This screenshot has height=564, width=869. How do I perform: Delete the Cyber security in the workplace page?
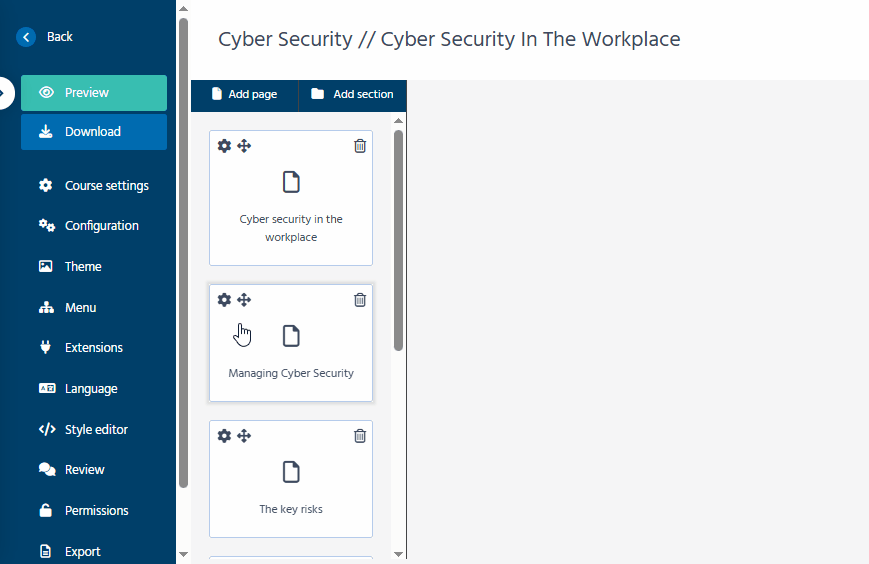click(360, 146)
